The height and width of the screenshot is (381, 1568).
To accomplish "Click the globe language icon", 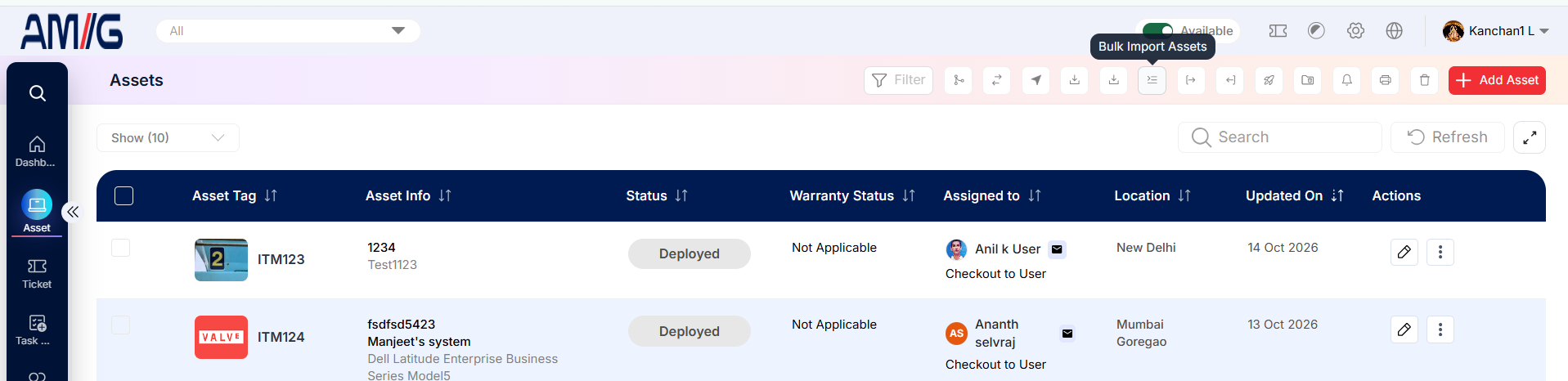I will [x=1395, y=31].
